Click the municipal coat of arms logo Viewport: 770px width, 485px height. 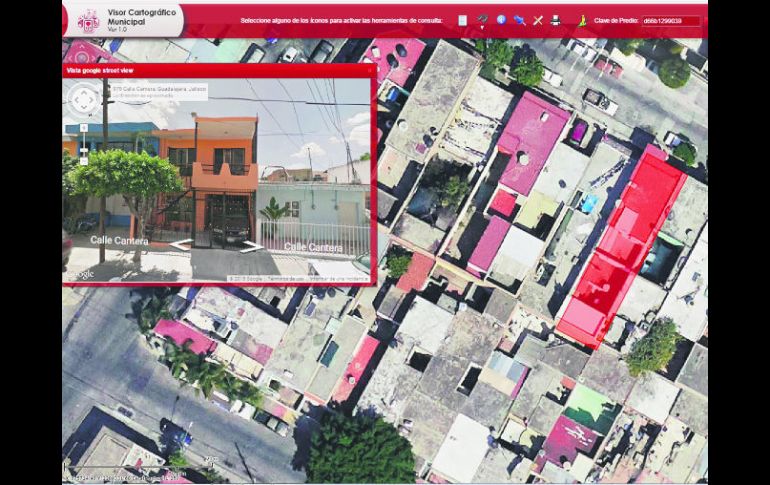[x=88, y=20]
